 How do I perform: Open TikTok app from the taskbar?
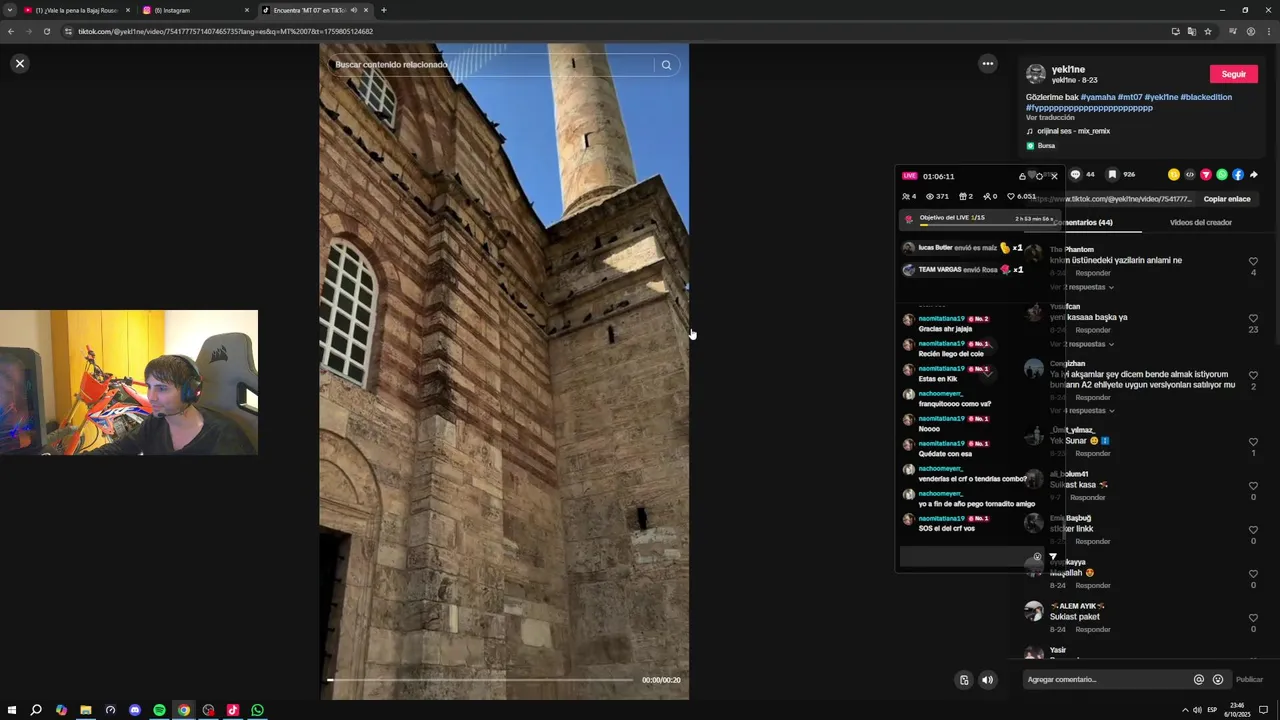(233, 710)
